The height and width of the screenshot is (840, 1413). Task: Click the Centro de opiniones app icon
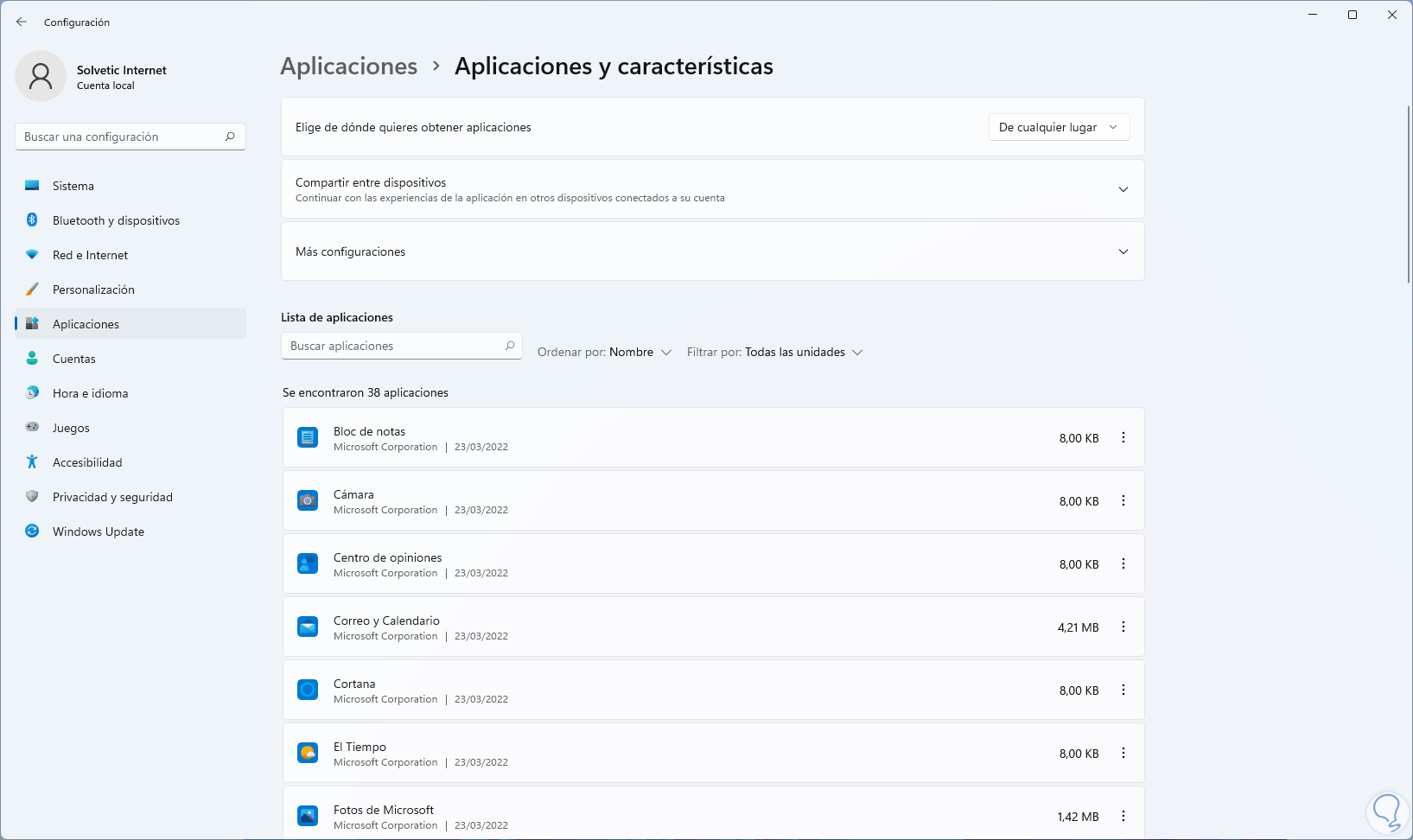click(308, 563)
